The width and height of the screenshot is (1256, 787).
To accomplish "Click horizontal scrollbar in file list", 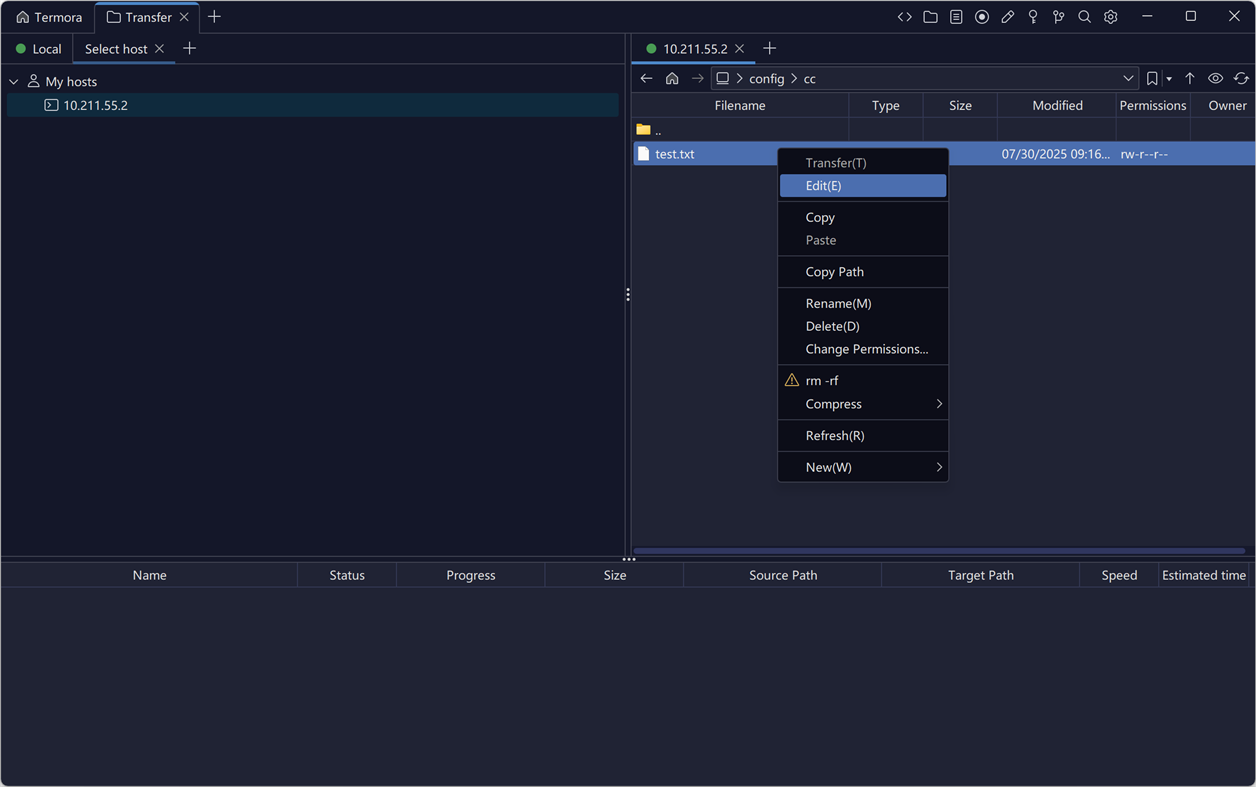I will pos(939,551).
